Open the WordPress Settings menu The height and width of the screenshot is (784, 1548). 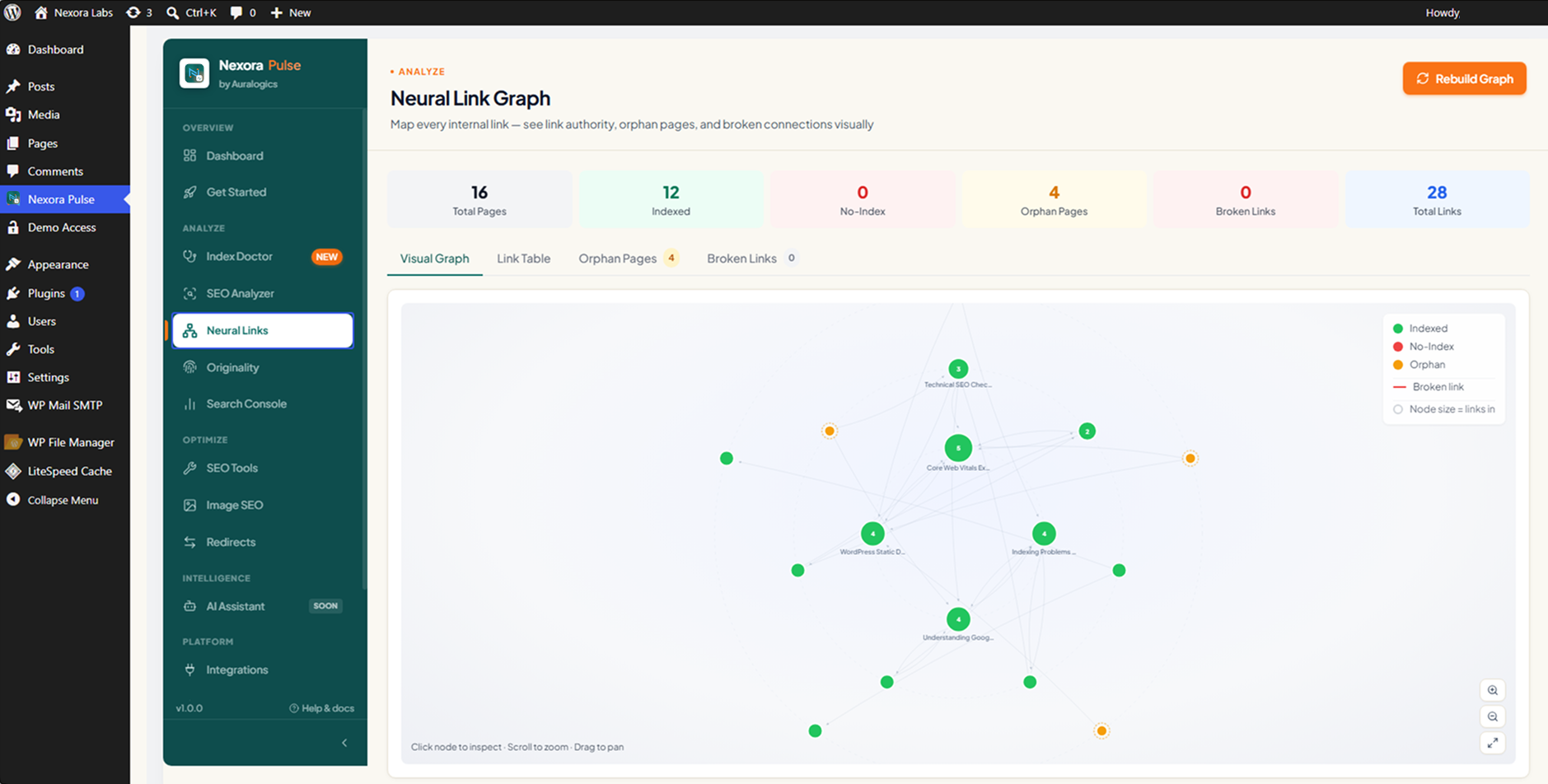pyautogui.click(x=64, y=377)
